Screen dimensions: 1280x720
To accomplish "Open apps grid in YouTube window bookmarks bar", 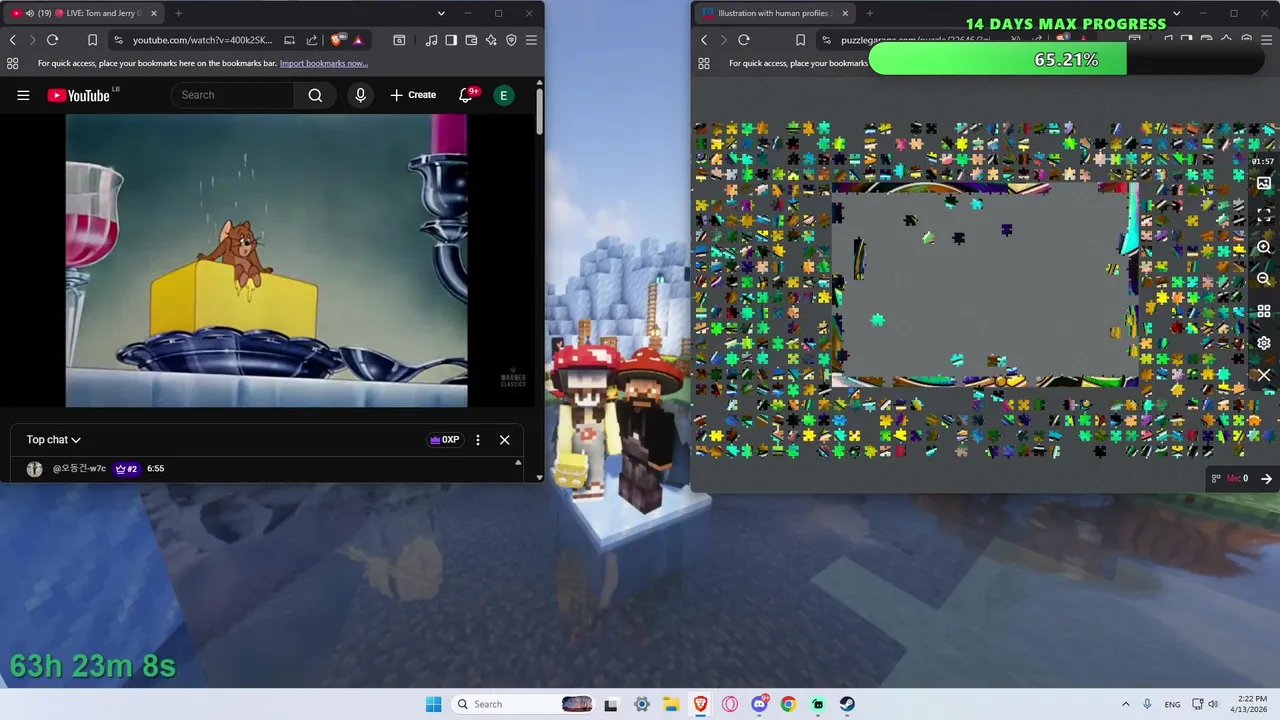I will pos(12,63).
